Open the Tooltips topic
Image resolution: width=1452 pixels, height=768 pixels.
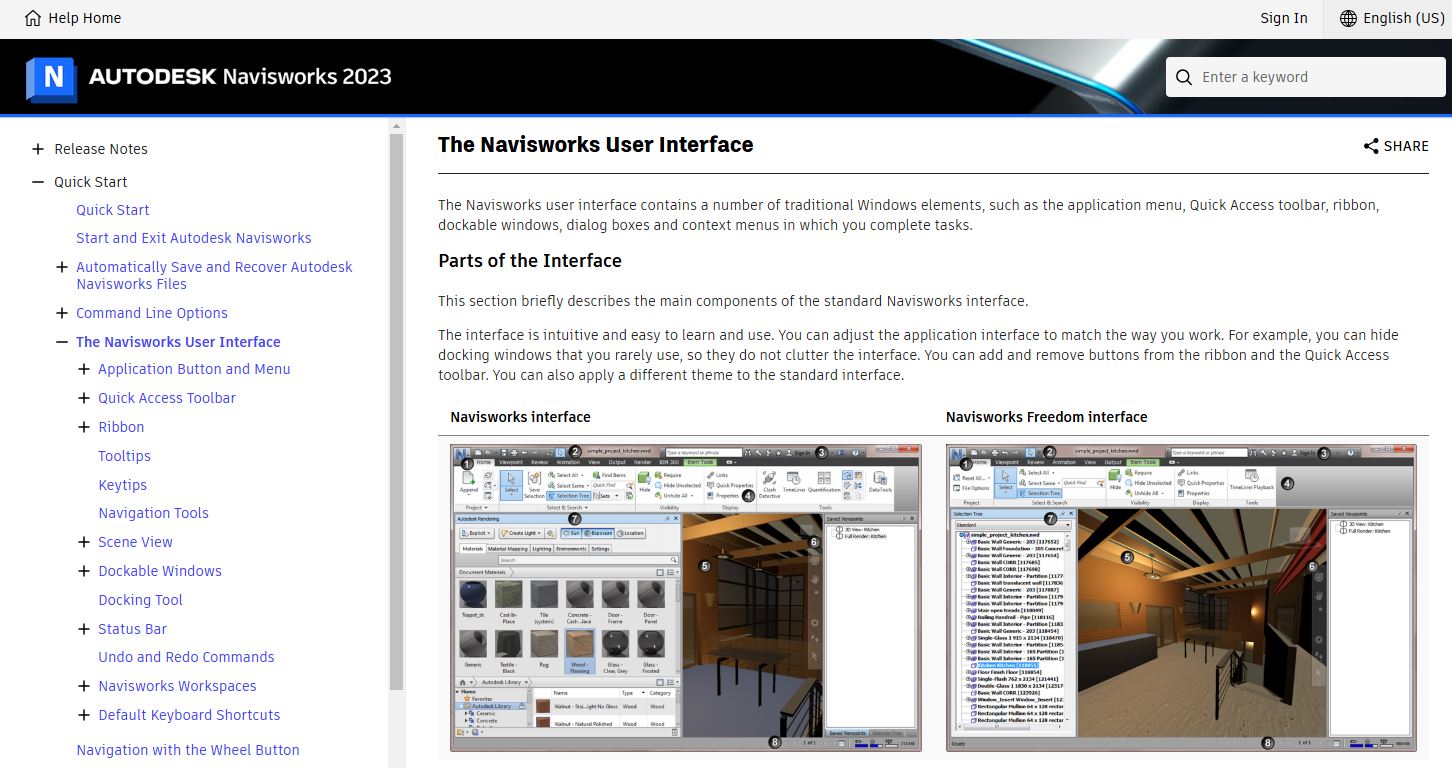[x=124, y=456]
